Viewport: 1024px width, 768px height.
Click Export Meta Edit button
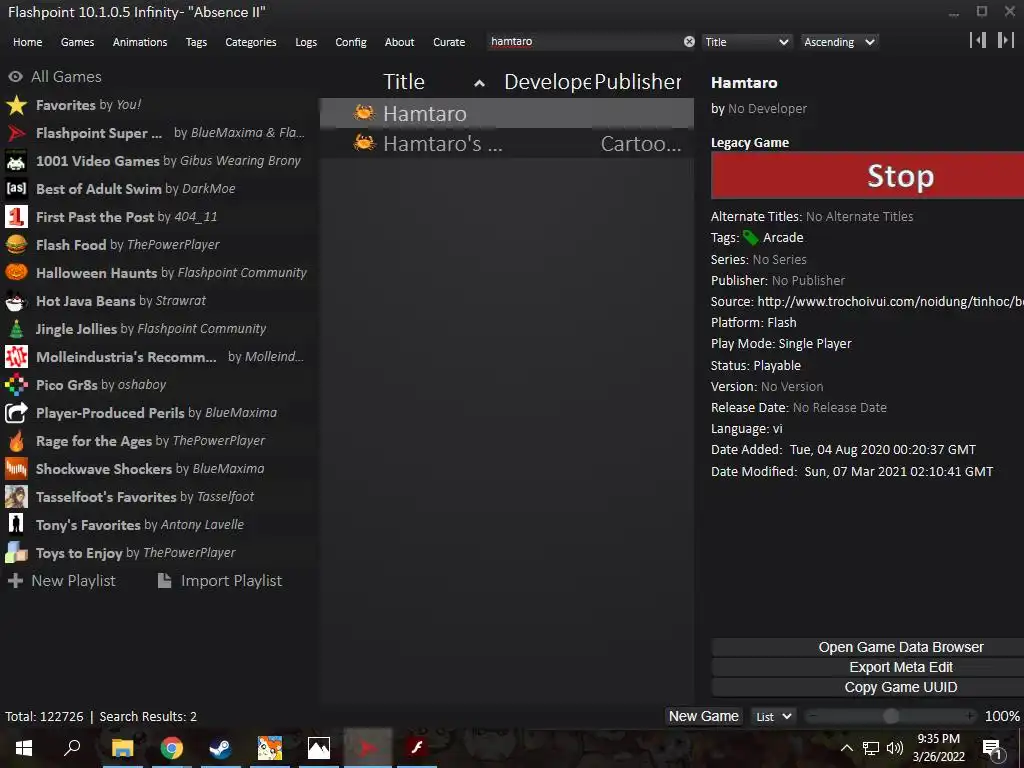tap(867, 667)
